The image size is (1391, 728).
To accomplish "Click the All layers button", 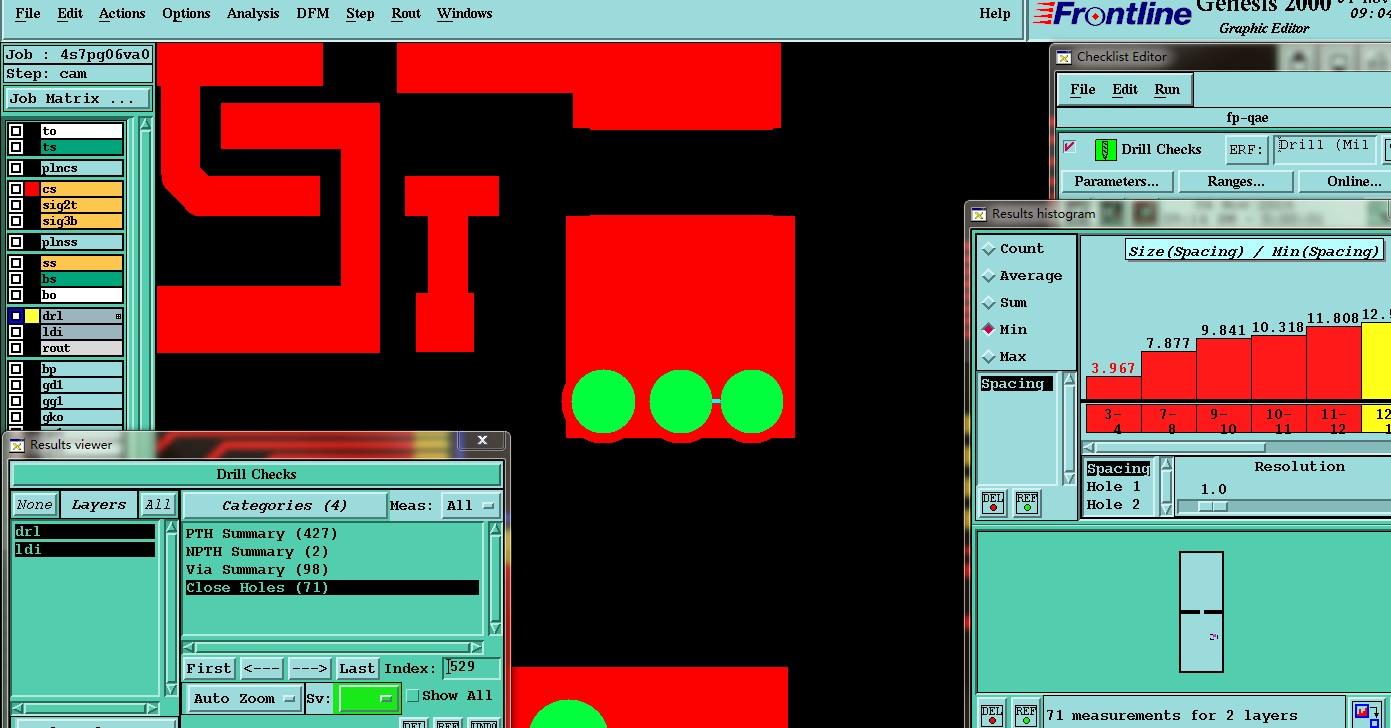I will click(x=157, y=506).
